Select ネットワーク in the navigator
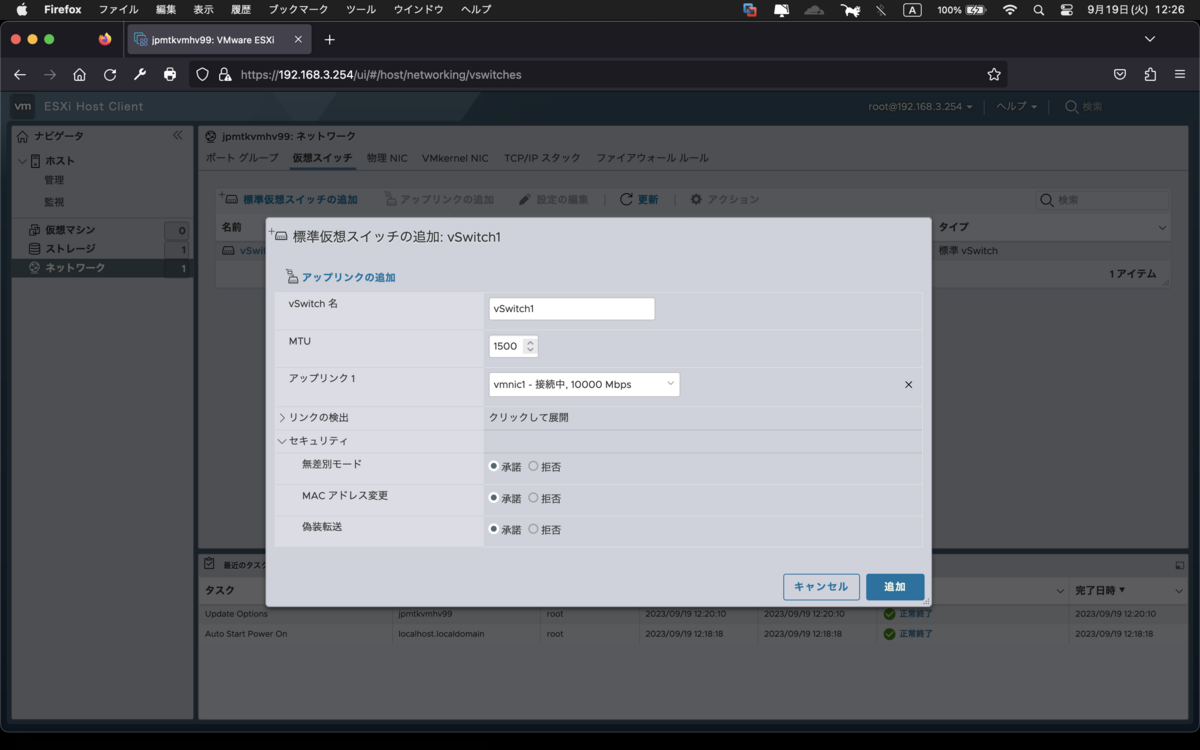The width and height of the screenshot is (1200, 750). point(75,268)
